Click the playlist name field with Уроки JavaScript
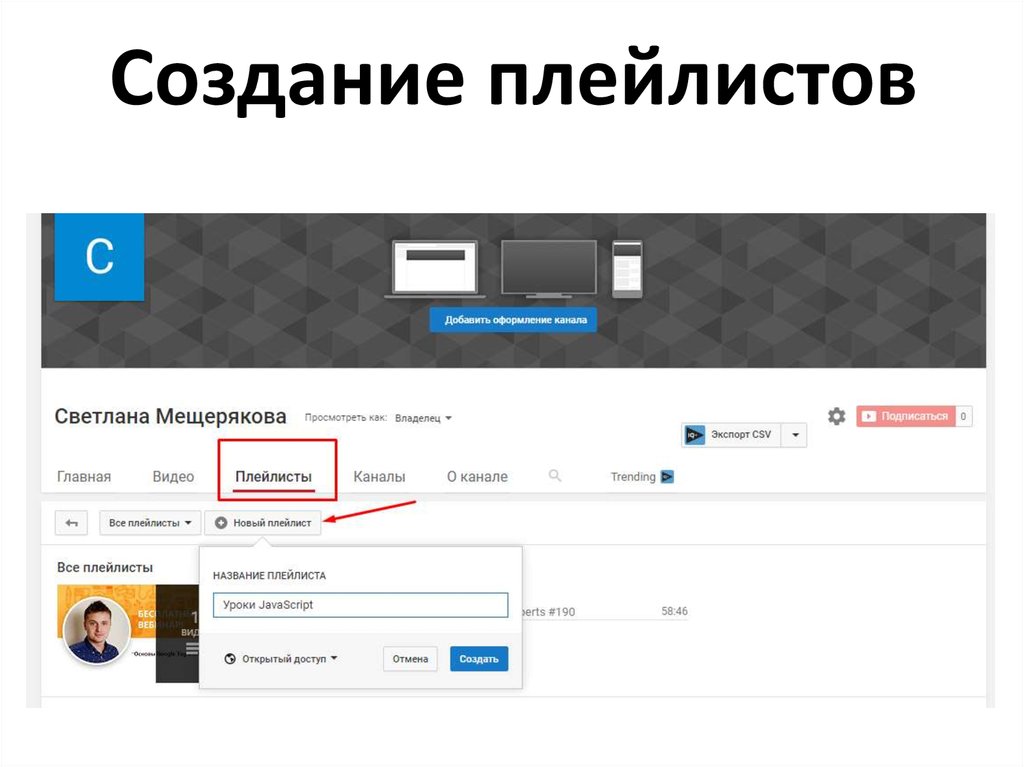Screen dimensions: 1024x767 pos(360,605)
